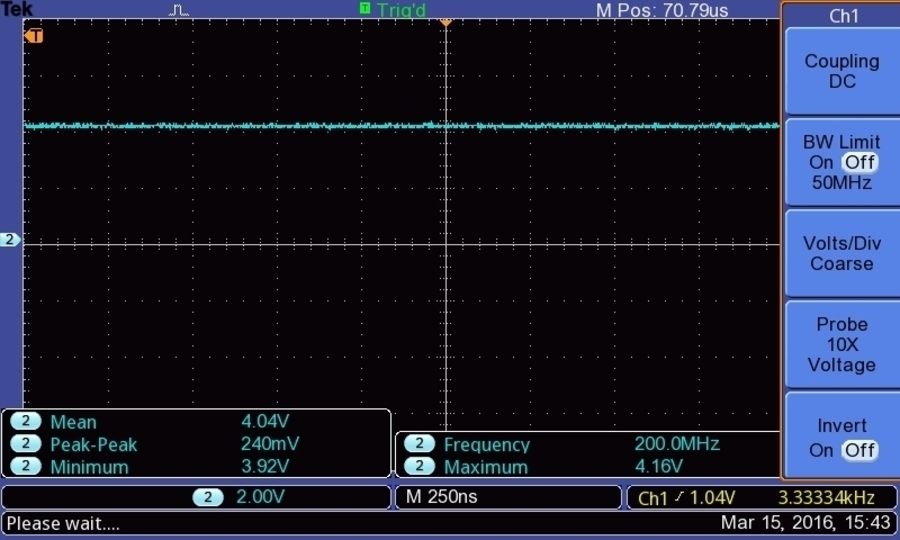Click the Minimum measurement label
The image size is (900, 540).
(89, 467)
